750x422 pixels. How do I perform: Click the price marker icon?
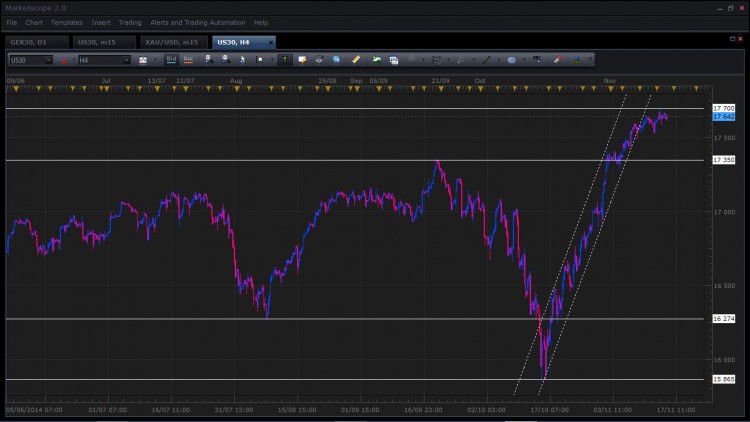pos(537,59)
